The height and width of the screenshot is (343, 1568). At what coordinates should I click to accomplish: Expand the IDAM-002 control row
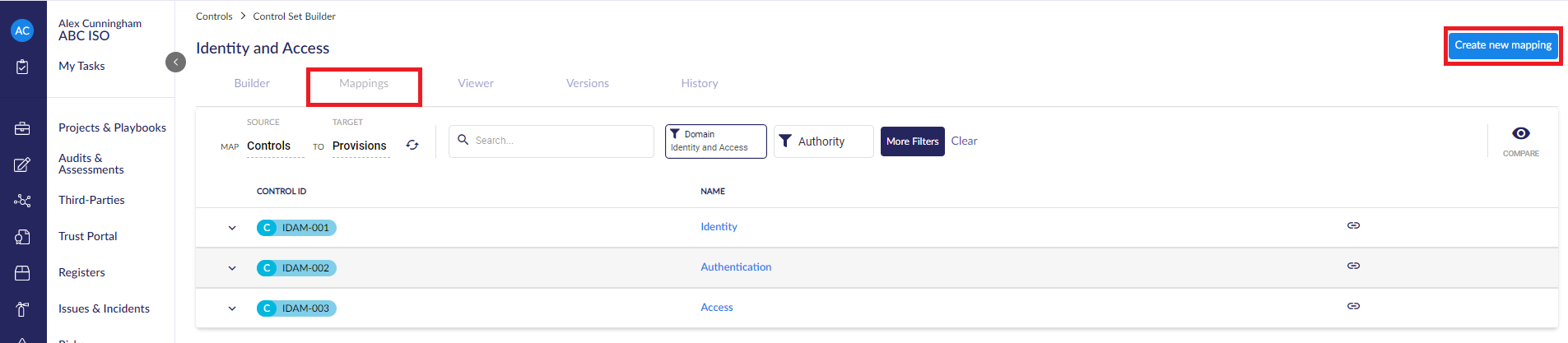[232, 268]
